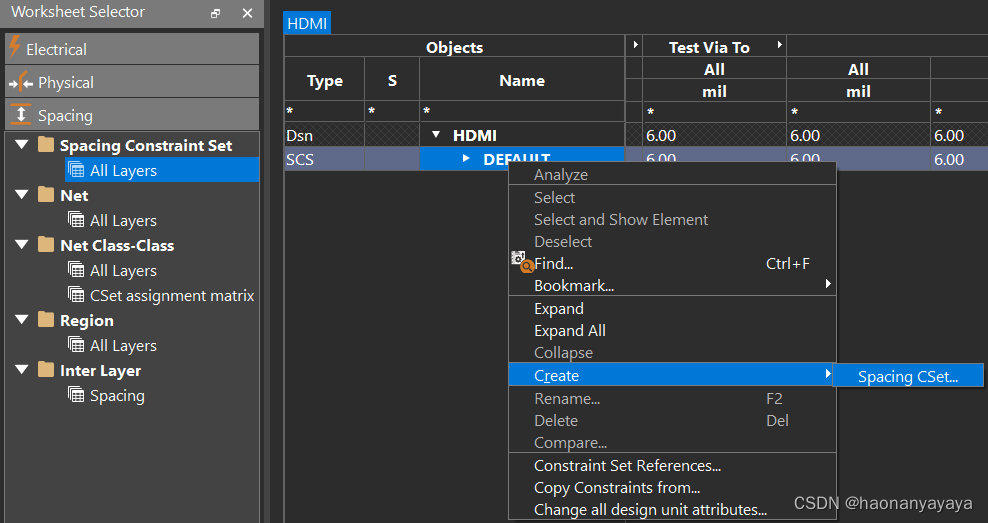
Task: Open Constraint Set References dialog
Action: [x=672, y=466]
